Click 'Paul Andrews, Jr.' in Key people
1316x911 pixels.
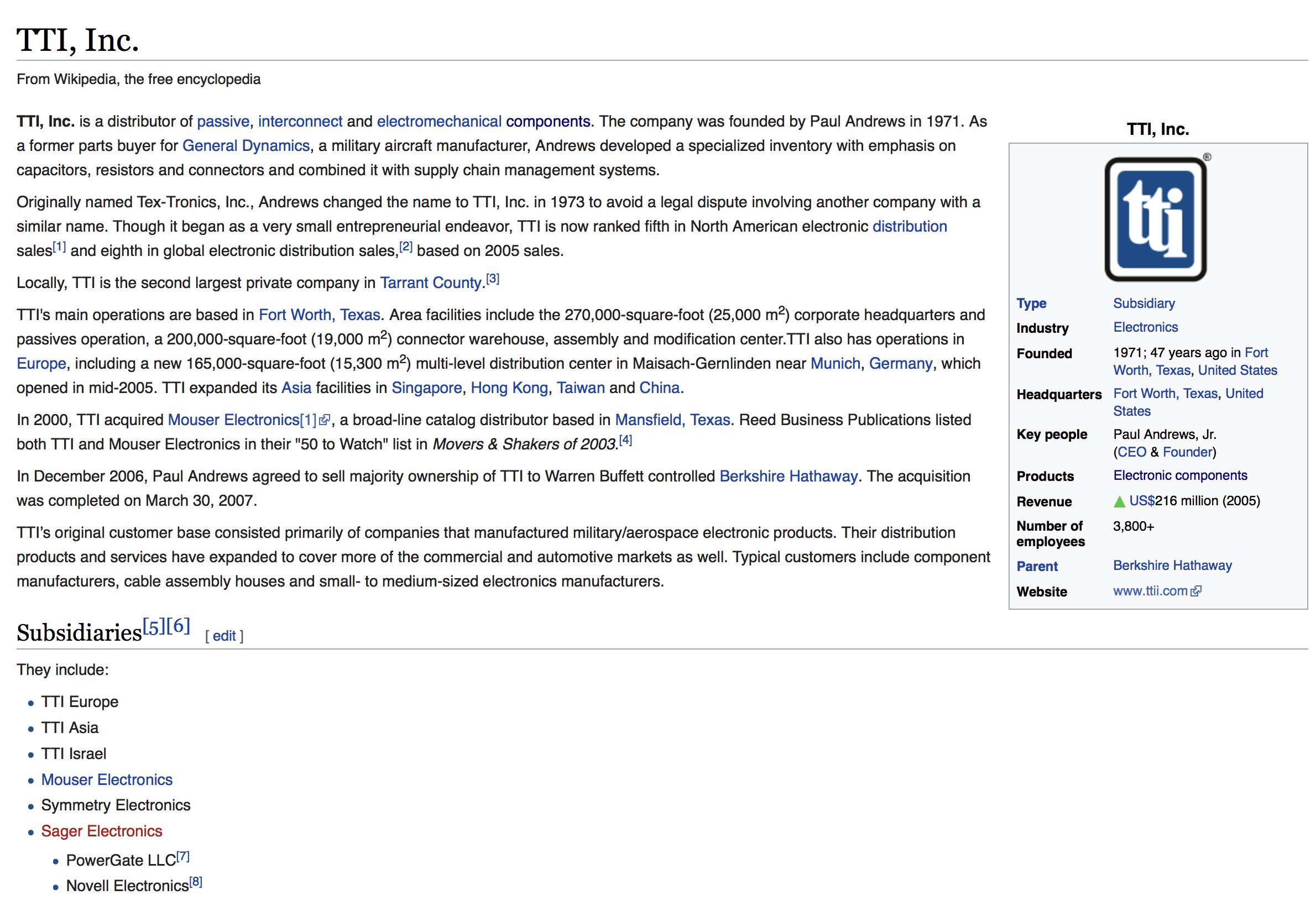point(1164,435)
